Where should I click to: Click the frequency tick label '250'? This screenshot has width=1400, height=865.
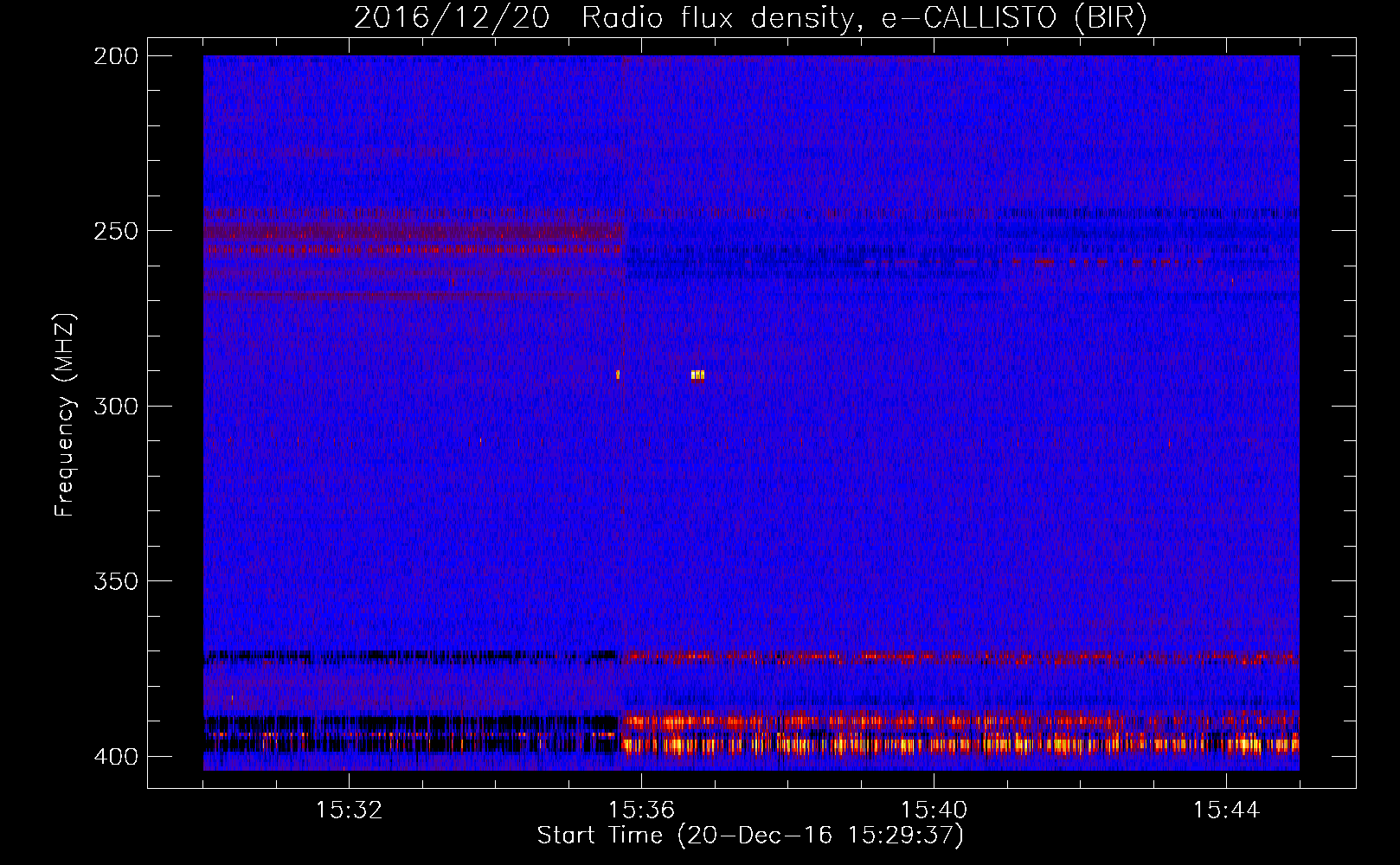[x=115, y=231]
